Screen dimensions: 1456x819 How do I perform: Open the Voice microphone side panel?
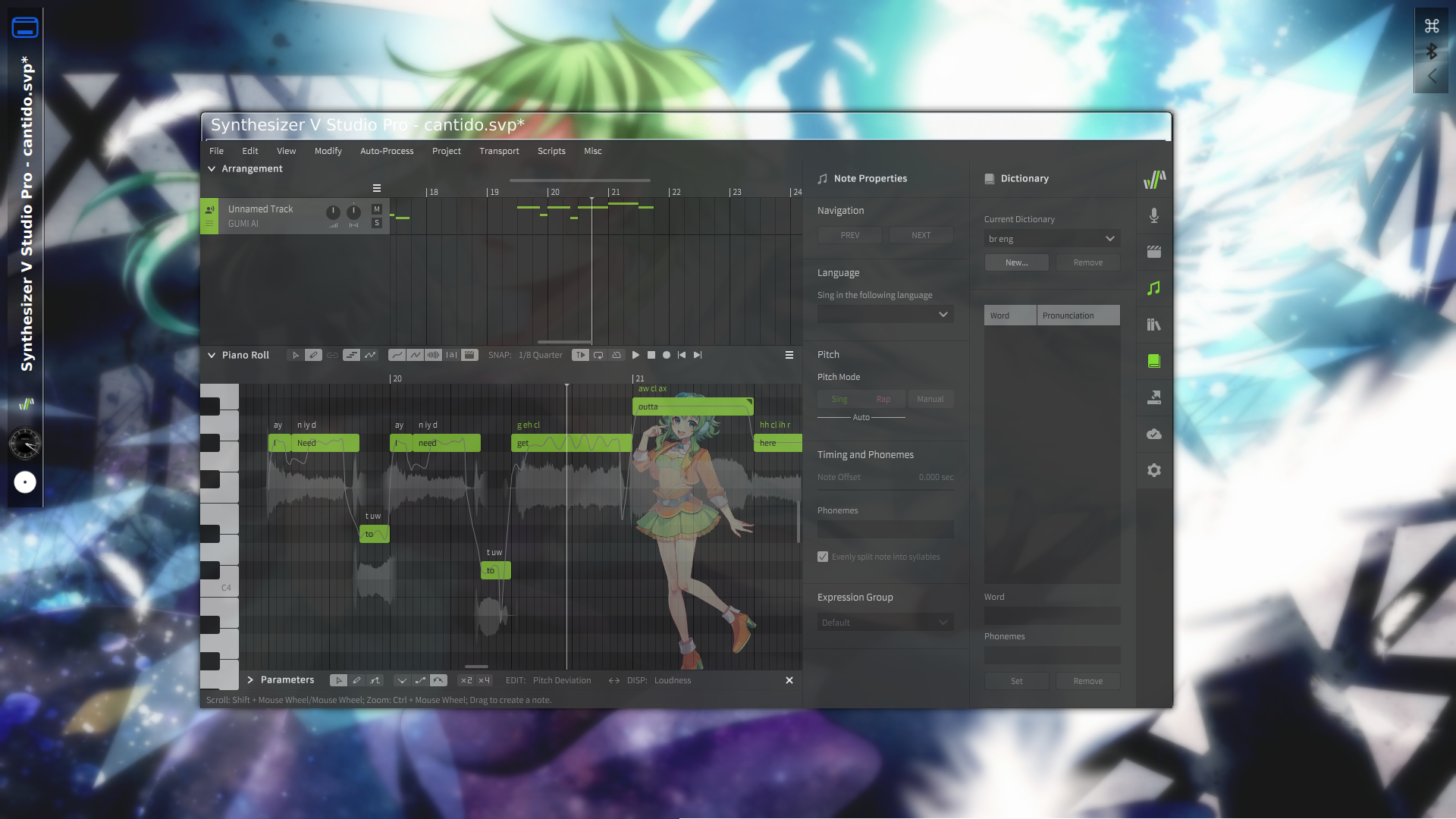point(1153,215)
